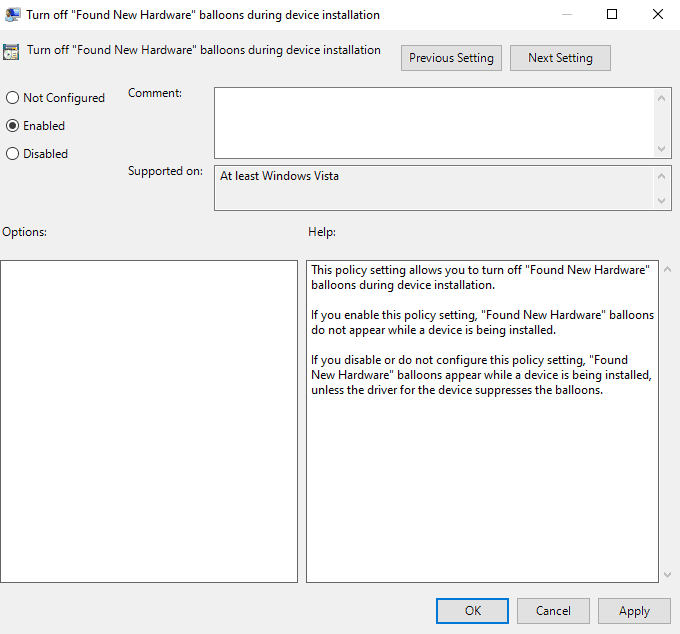Confirm with the OK button
This screenshot has height=634, width=680.
coord(472,611)
